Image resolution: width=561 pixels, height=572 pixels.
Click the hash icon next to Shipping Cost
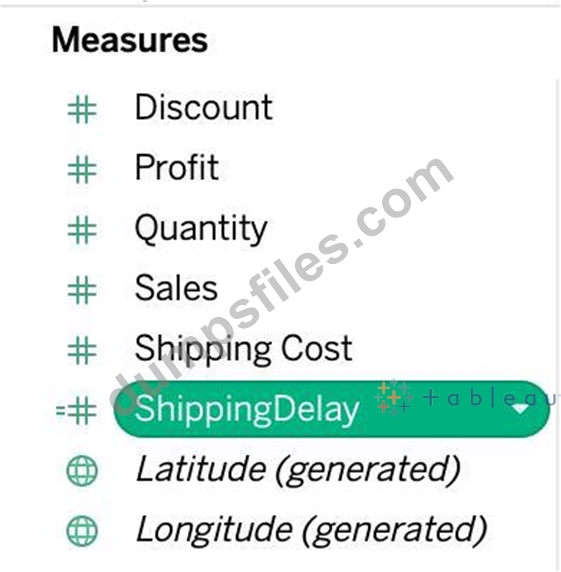[x=82, y=351]
